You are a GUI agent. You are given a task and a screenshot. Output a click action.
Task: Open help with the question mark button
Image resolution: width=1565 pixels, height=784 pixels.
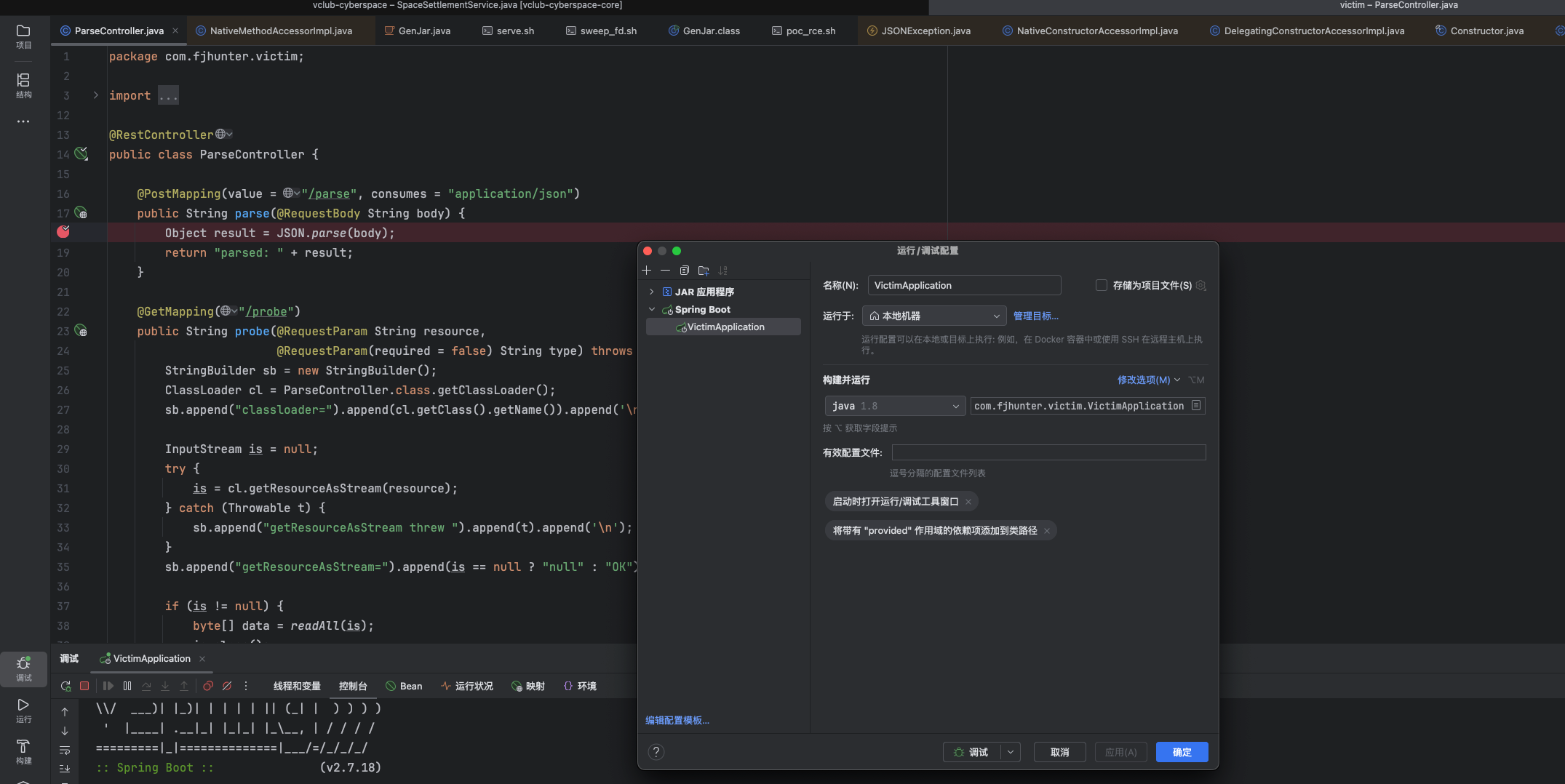coord(656,752)
